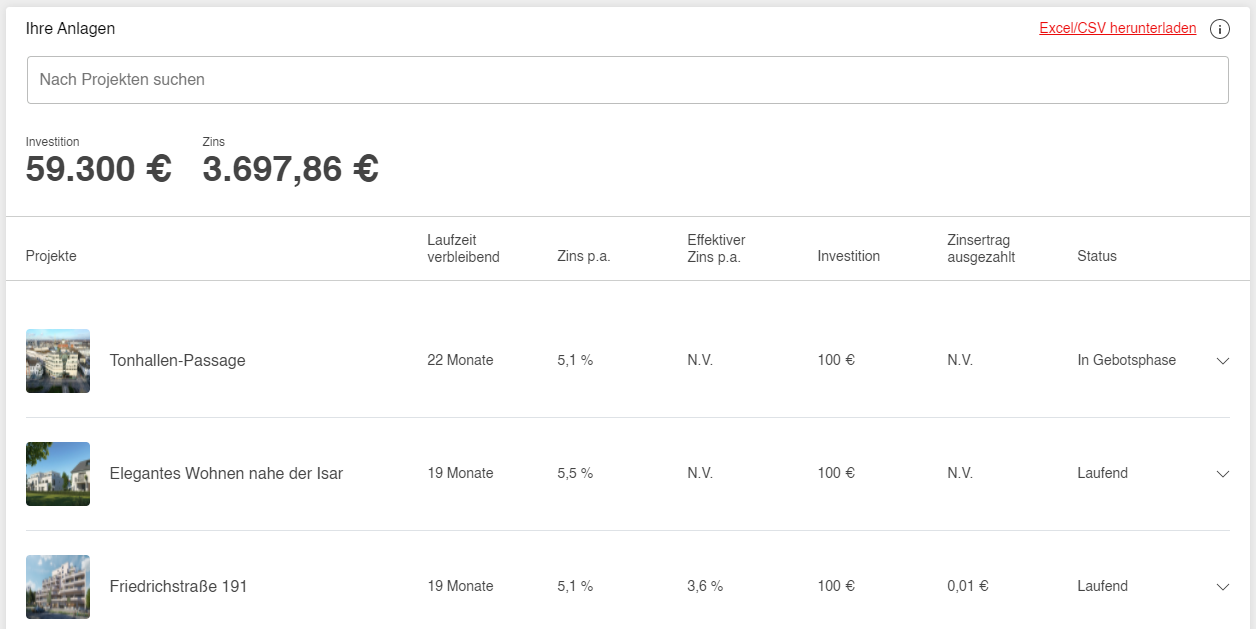Open the Friedrichstraße 191 thumbnail image

click(58, 587)
